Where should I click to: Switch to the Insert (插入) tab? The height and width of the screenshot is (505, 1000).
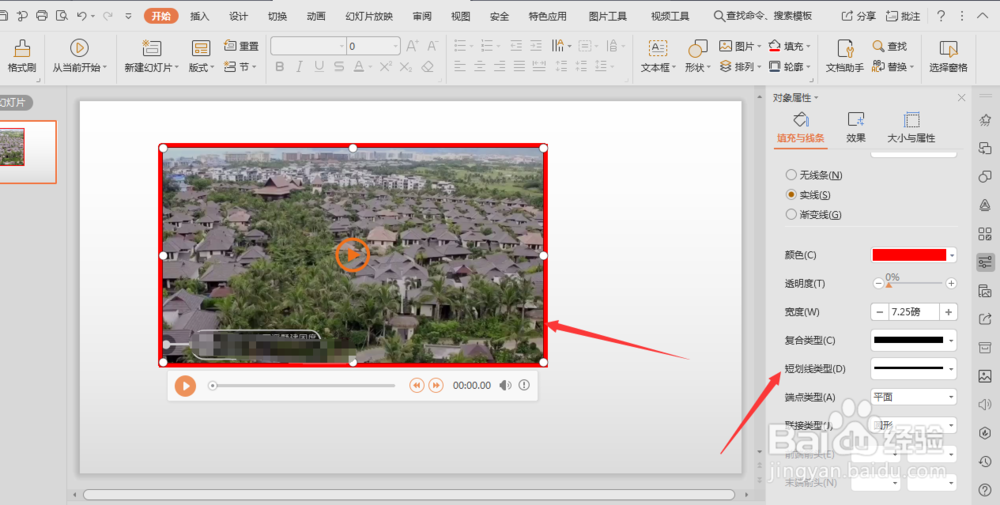tap(200, 16)
